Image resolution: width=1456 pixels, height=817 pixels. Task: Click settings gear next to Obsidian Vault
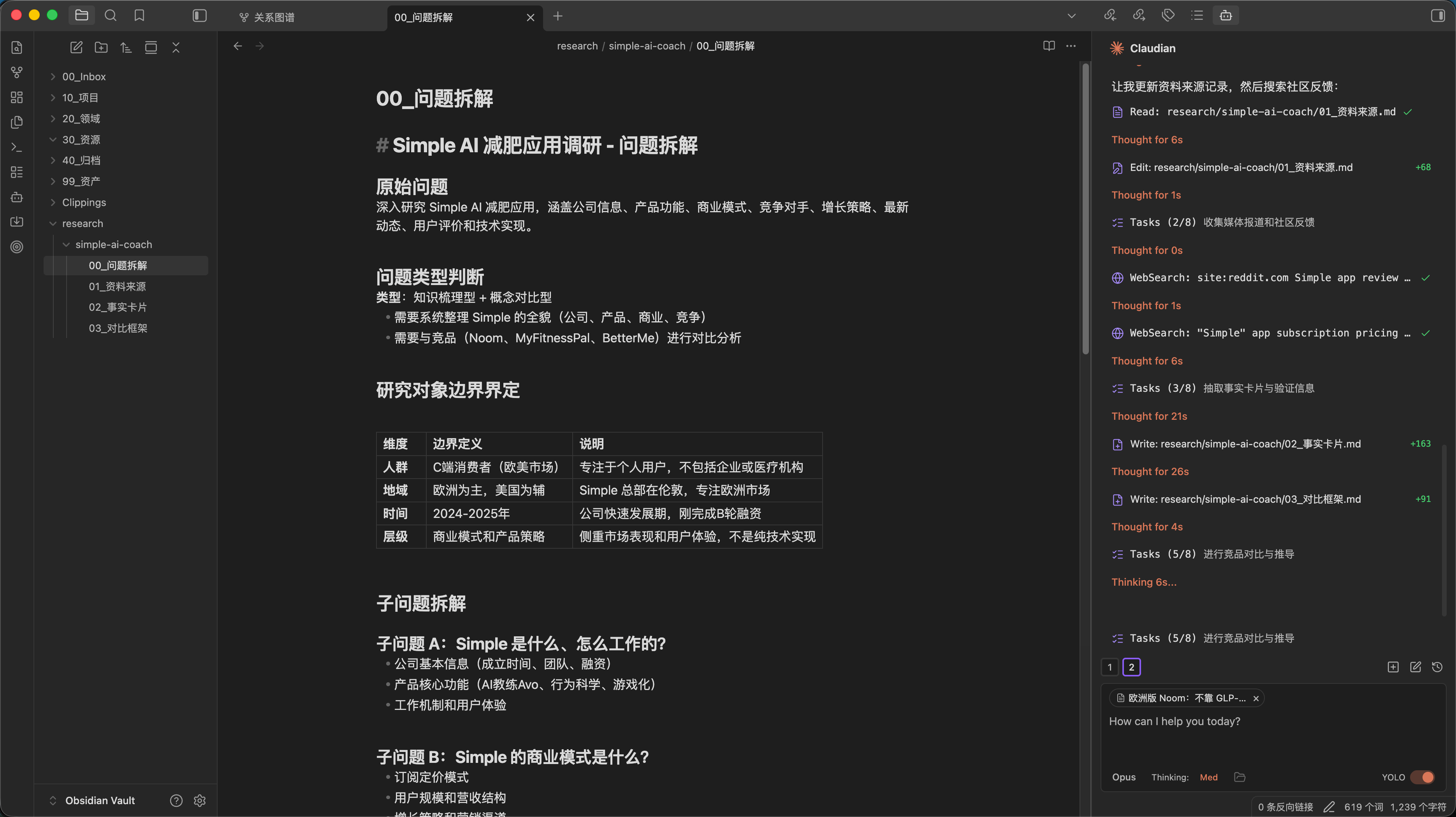(200, 801)
